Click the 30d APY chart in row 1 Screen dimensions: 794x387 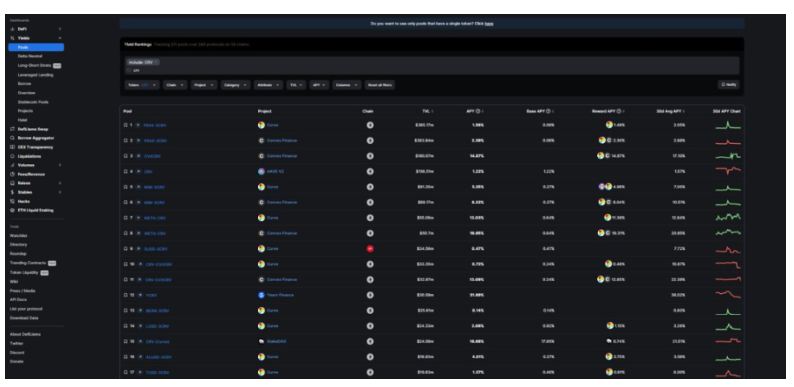(728, 125)
